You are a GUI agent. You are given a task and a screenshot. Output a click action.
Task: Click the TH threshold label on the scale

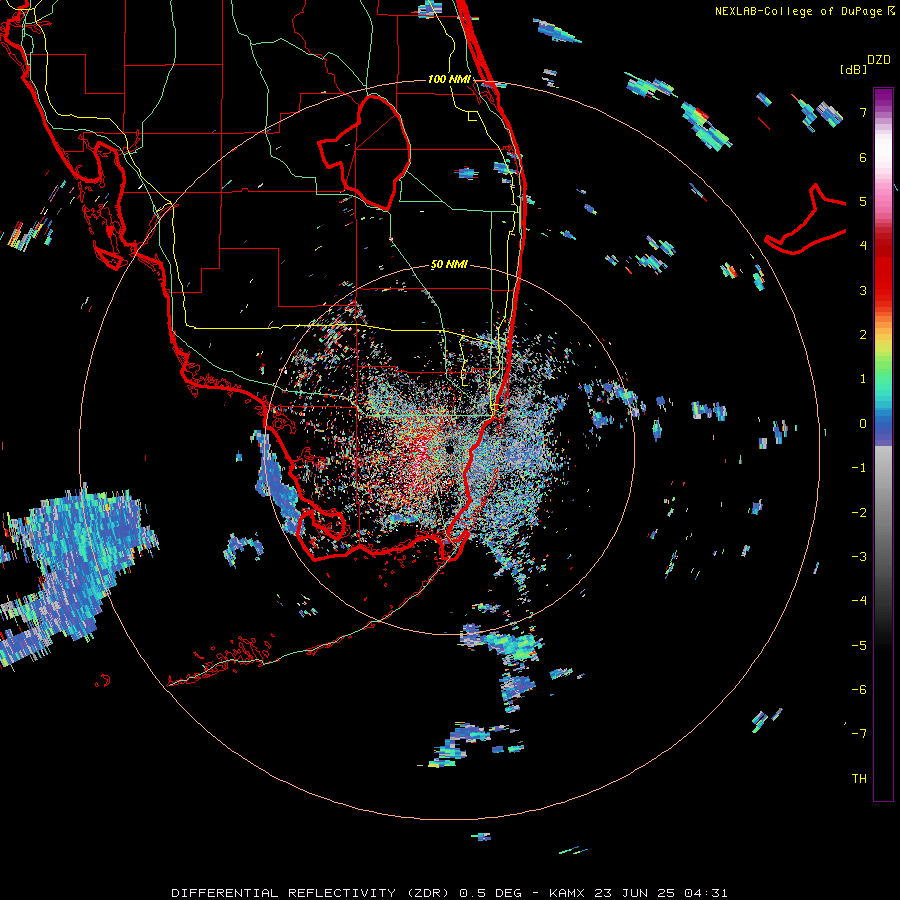click(859, 779)
